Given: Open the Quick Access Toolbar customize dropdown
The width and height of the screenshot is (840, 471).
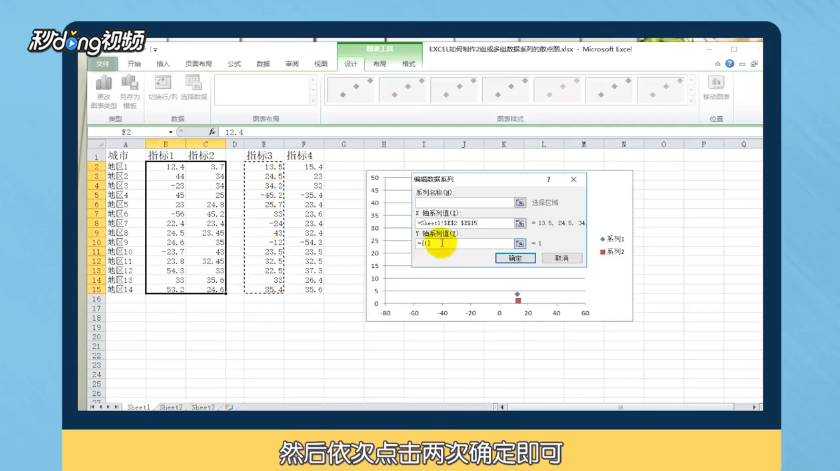Looking at the screenshot, I should [x=155, y=49].
